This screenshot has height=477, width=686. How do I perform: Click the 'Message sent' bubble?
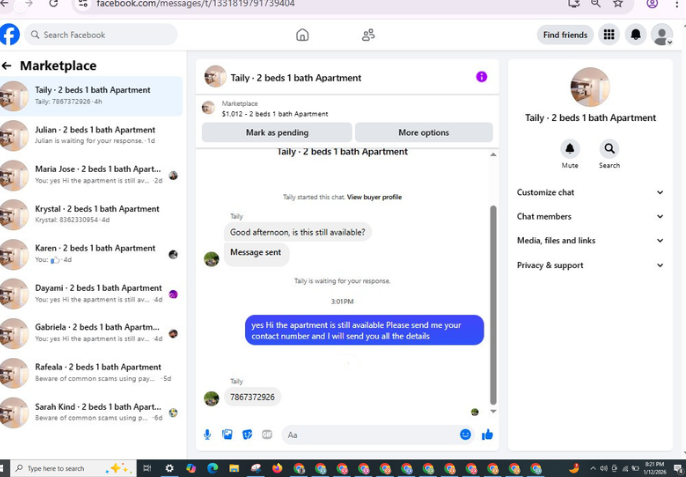tap(256, 253)
